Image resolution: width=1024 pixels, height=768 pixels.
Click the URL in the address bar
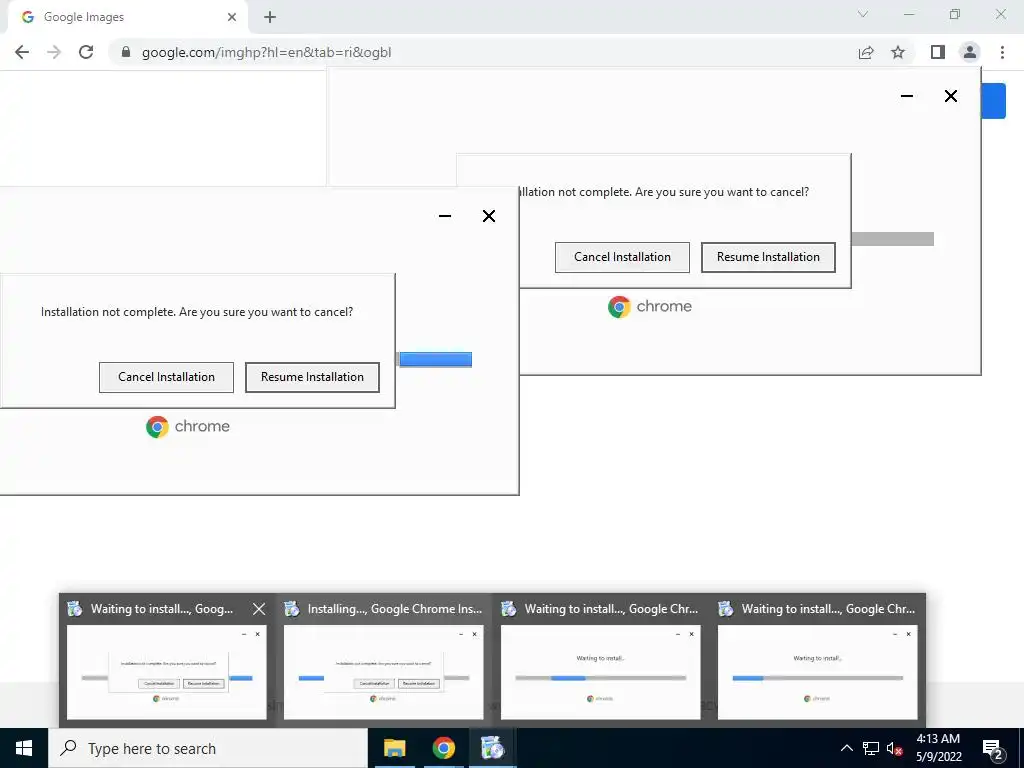pyautogui.click(x=266, y=52)
